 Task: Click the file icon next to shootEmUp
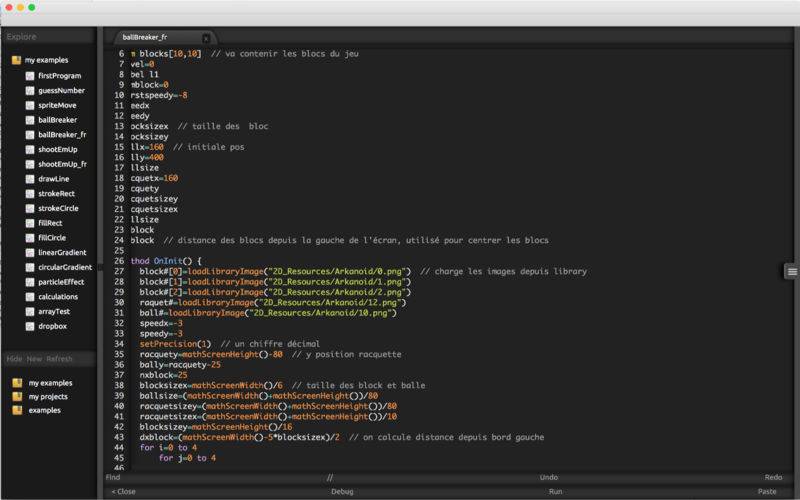(30, 149)
